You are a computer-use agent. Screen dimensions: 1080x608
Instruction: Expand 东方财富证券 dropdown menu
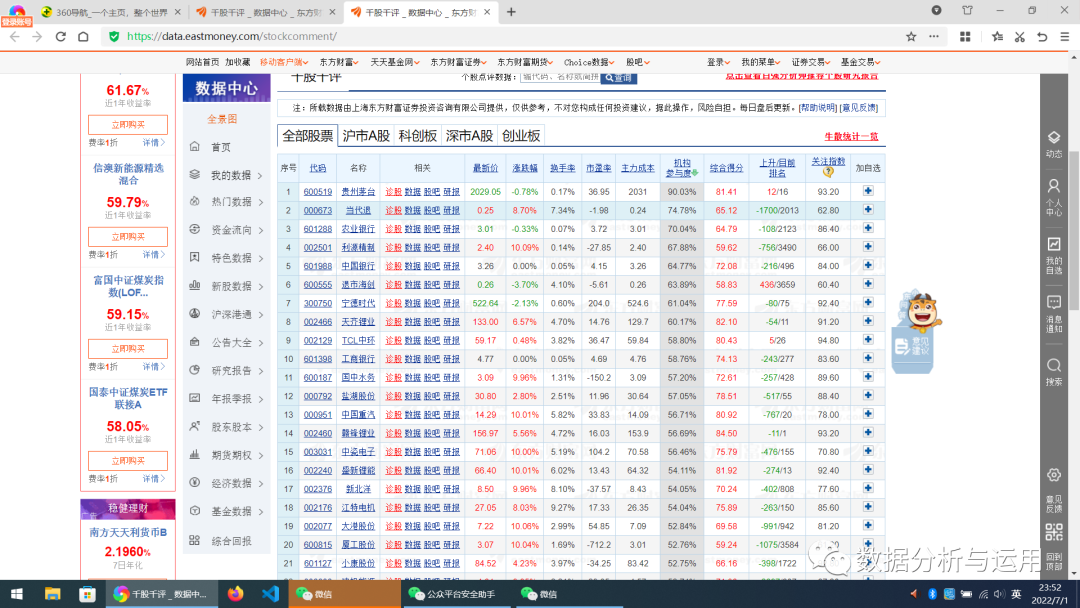pyautogui.click(x=458, y=62)
